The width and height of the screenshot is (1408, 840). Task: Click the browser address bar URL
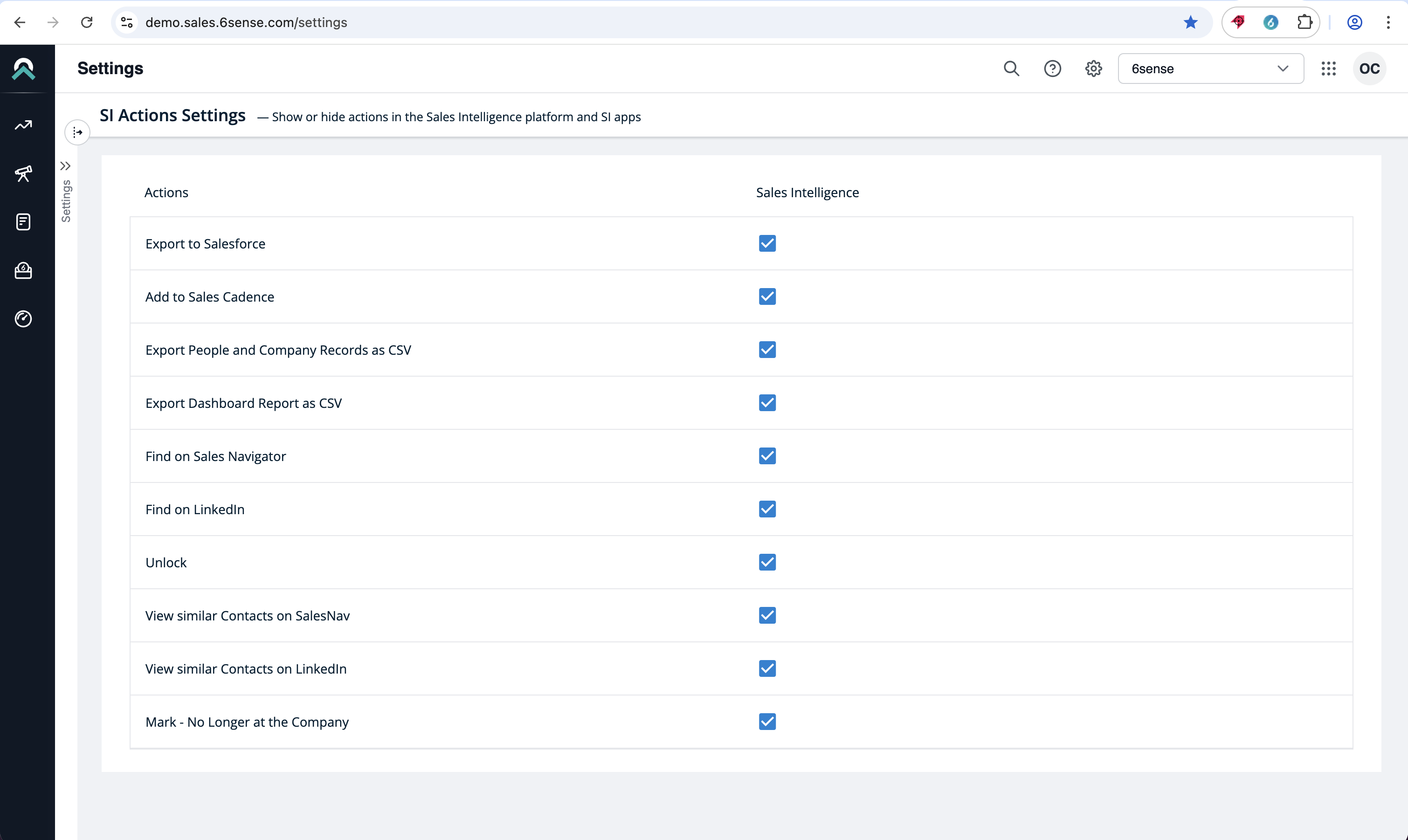[x=246, y=22]
